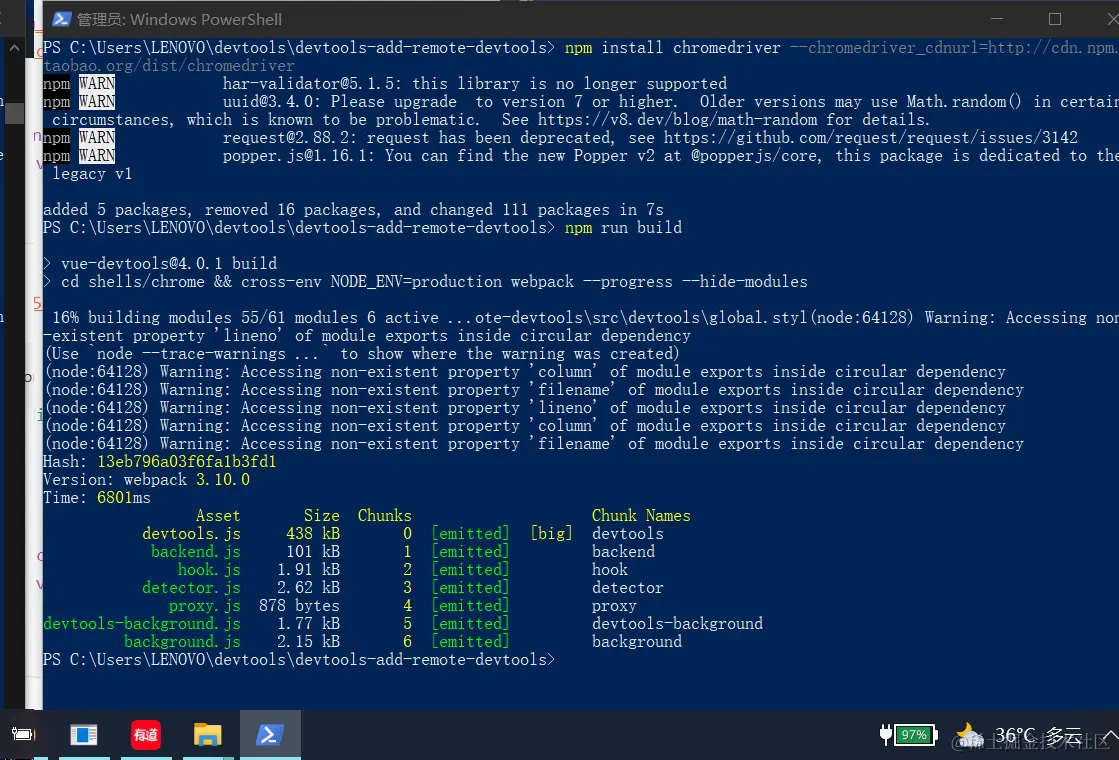
Task: Click the scroll-up arrow in left window
Action: point(14,49)
